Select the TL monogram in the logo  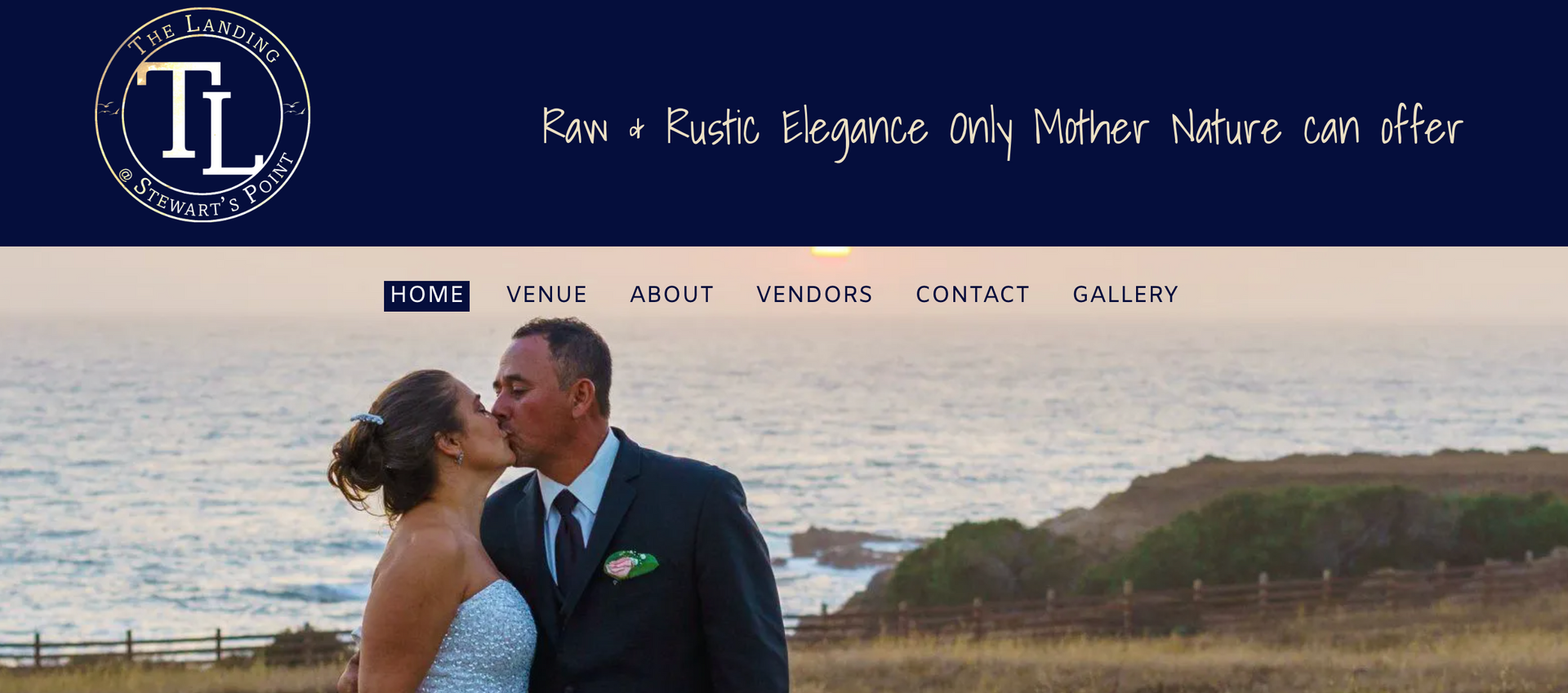tap(200, 118)
